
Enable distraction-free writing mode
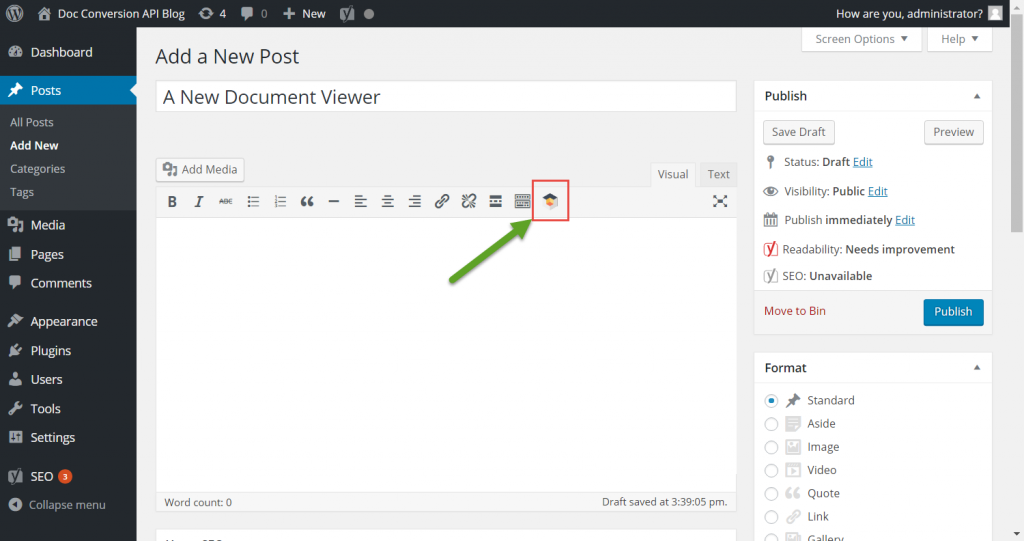coord(720,201)
